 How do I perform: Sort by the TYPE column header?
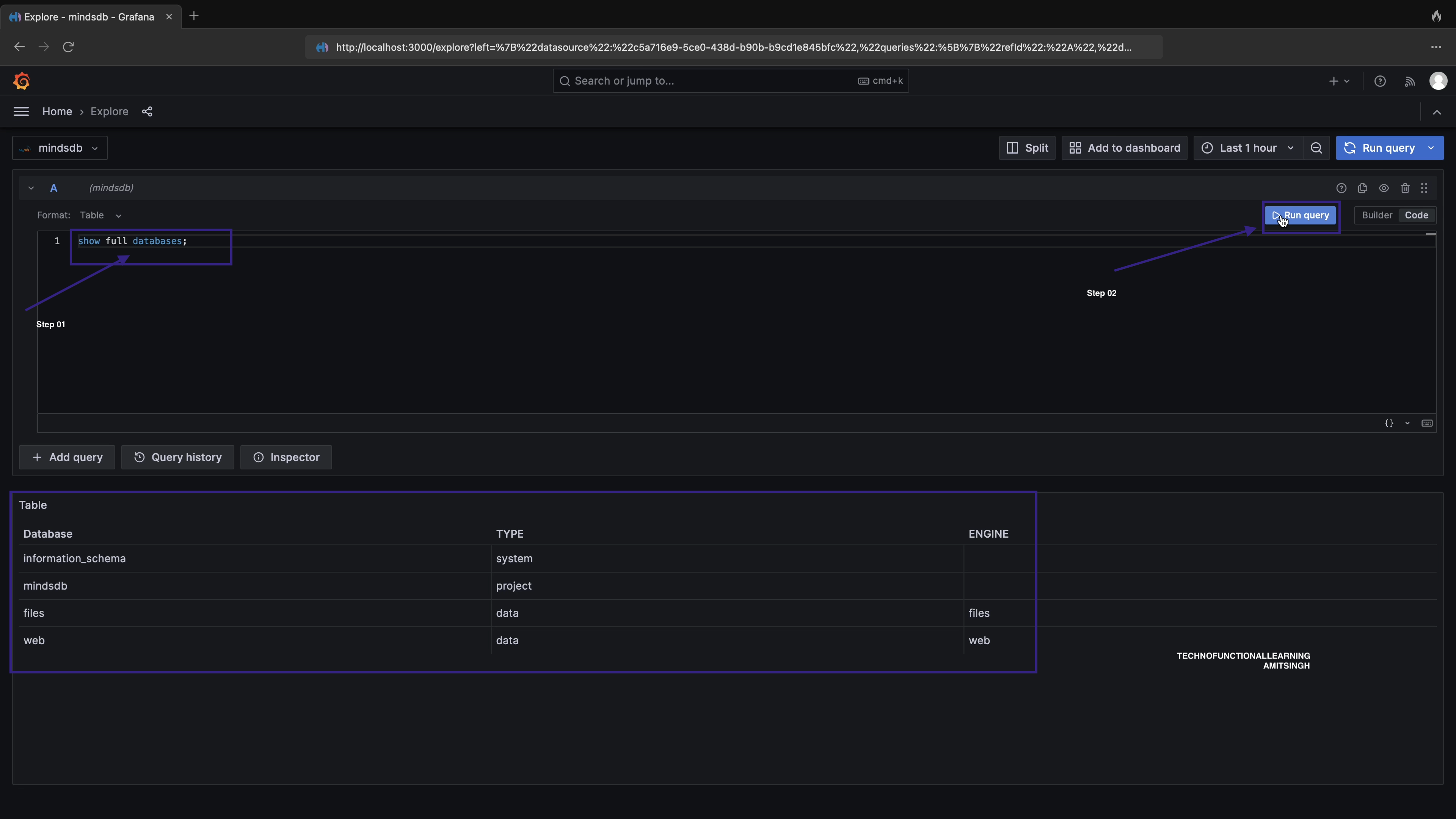pyautogui.click(x=510, y=534)
